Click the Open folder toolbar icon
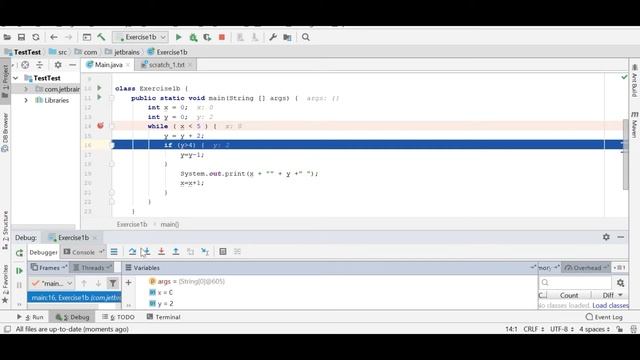 [x=7, y=37]
